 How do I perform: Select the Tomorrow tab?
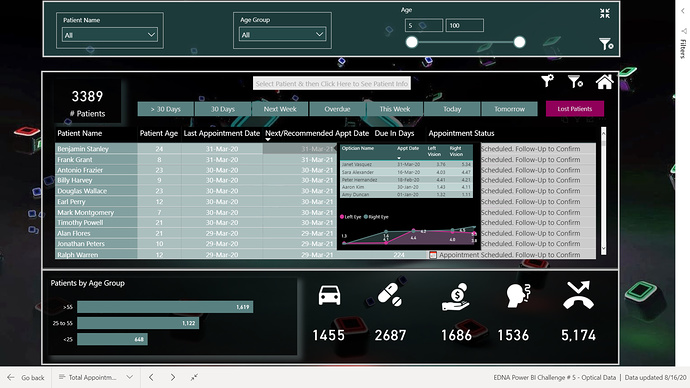510,109
